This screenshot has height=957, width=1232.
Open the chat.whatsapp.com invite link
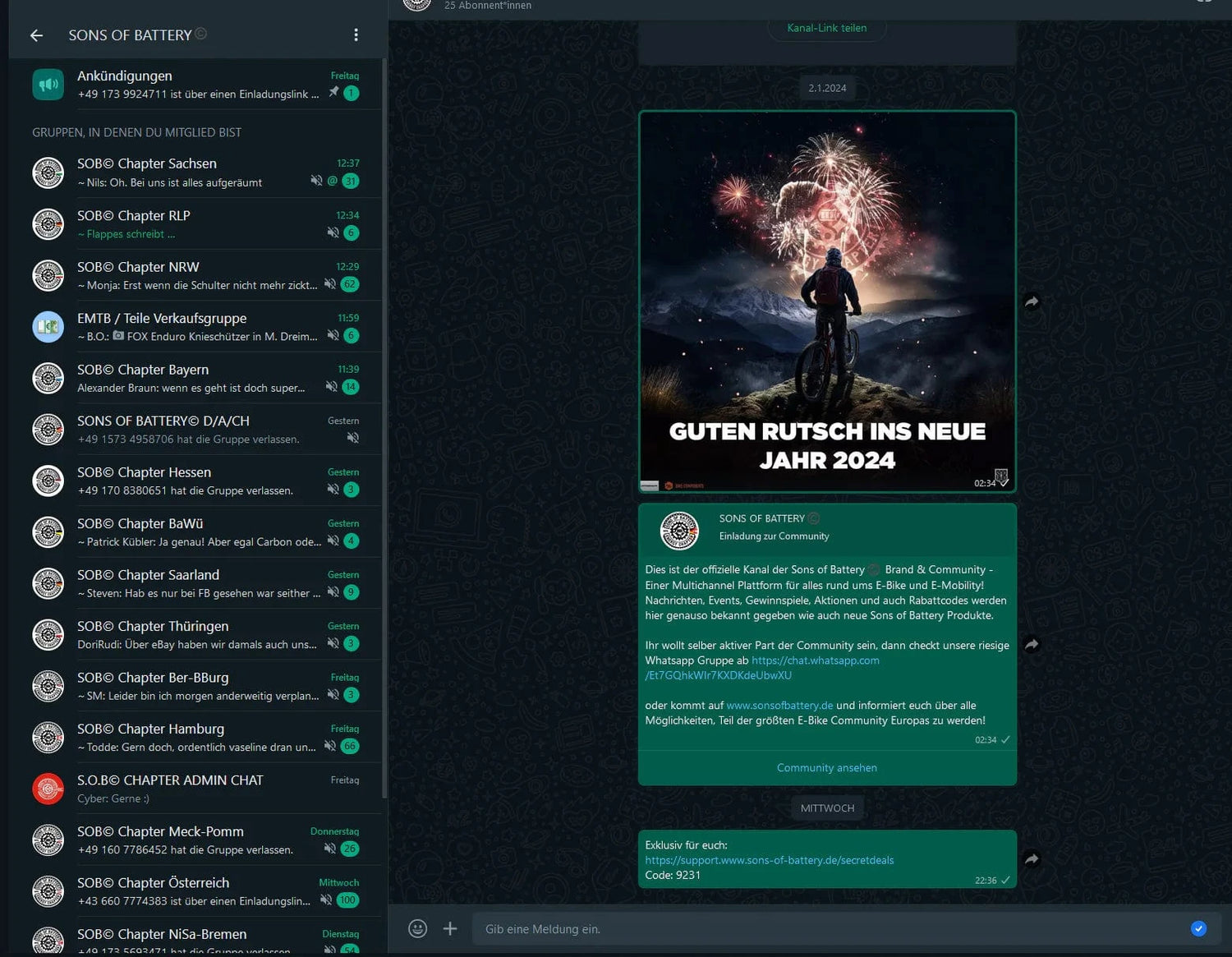[x=815, y=660]
